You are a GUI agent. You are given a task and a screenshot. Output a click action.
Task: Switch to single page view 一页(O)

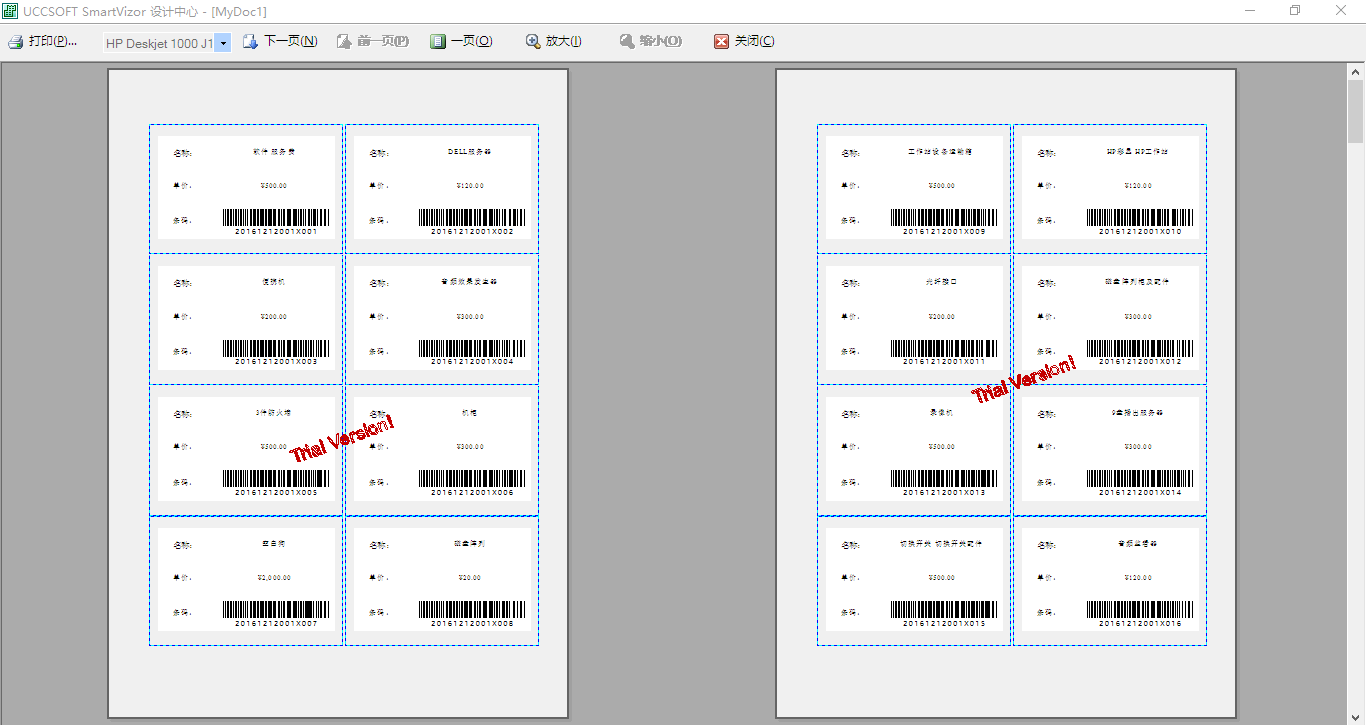tap(461, 41)
